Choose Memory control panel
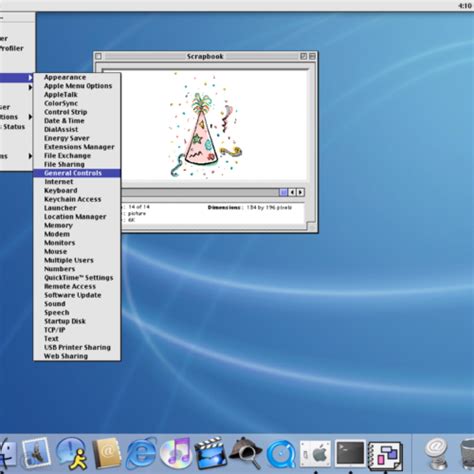 point(77,225)
